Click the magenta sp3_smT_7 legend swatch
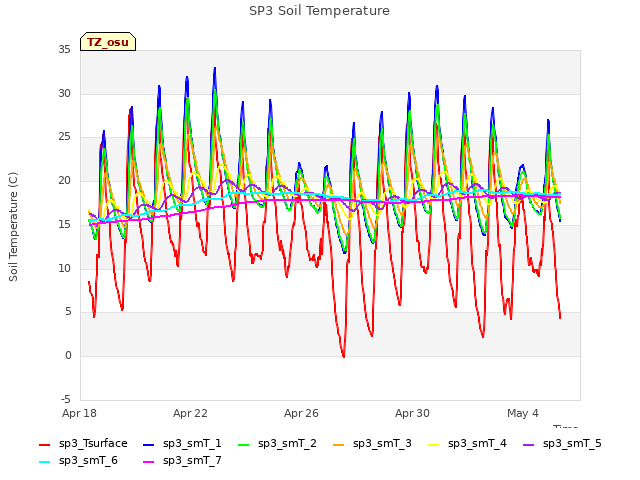Screen dimensions: 640x480 pyautogui.click(x=149, y=462)
